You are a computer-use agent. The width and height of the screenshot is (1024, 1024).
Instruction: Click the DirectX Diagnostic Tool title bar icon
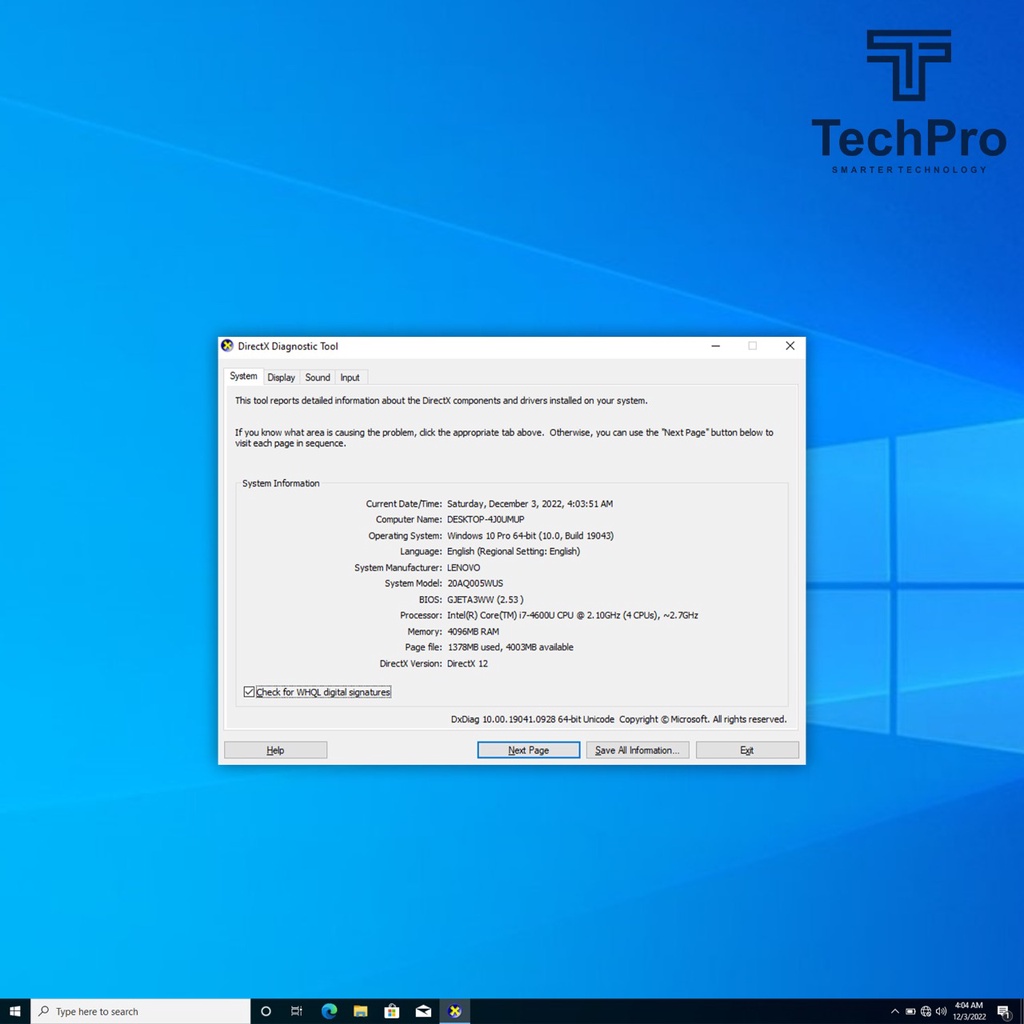coord(227,346)
